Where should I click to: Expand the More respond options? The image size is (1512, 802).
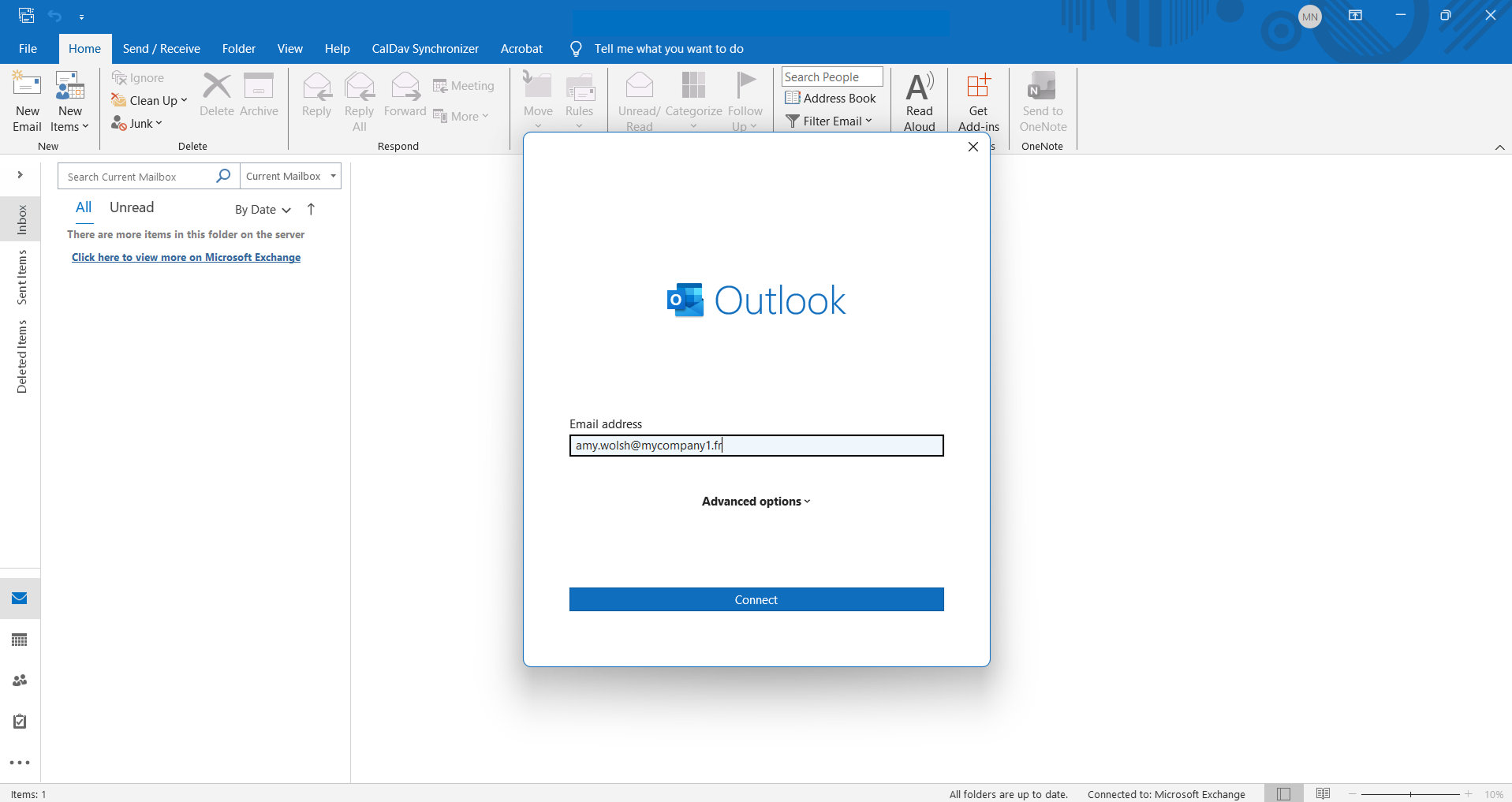click(461, 116)
